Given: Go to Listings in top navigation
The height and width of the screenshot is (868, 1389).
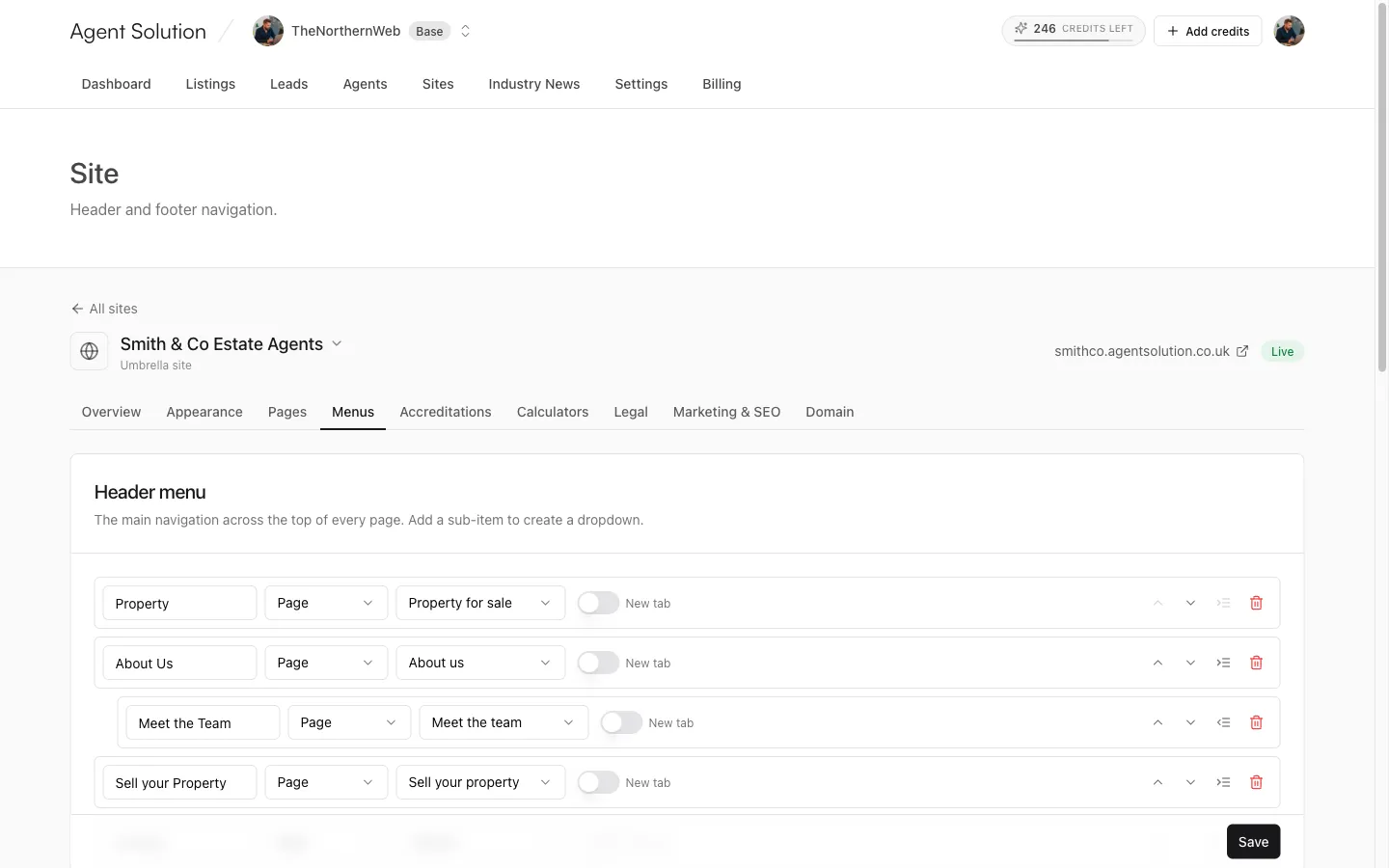Looking at the screenshot, I should point(210,84).
